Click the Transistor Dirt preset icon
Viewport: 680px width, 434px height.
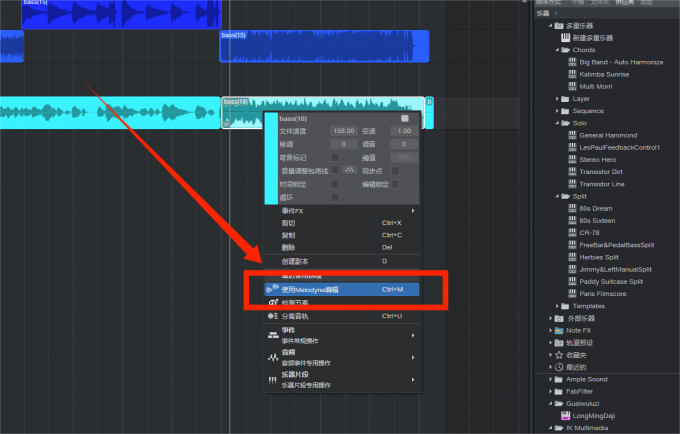(572, 172)
